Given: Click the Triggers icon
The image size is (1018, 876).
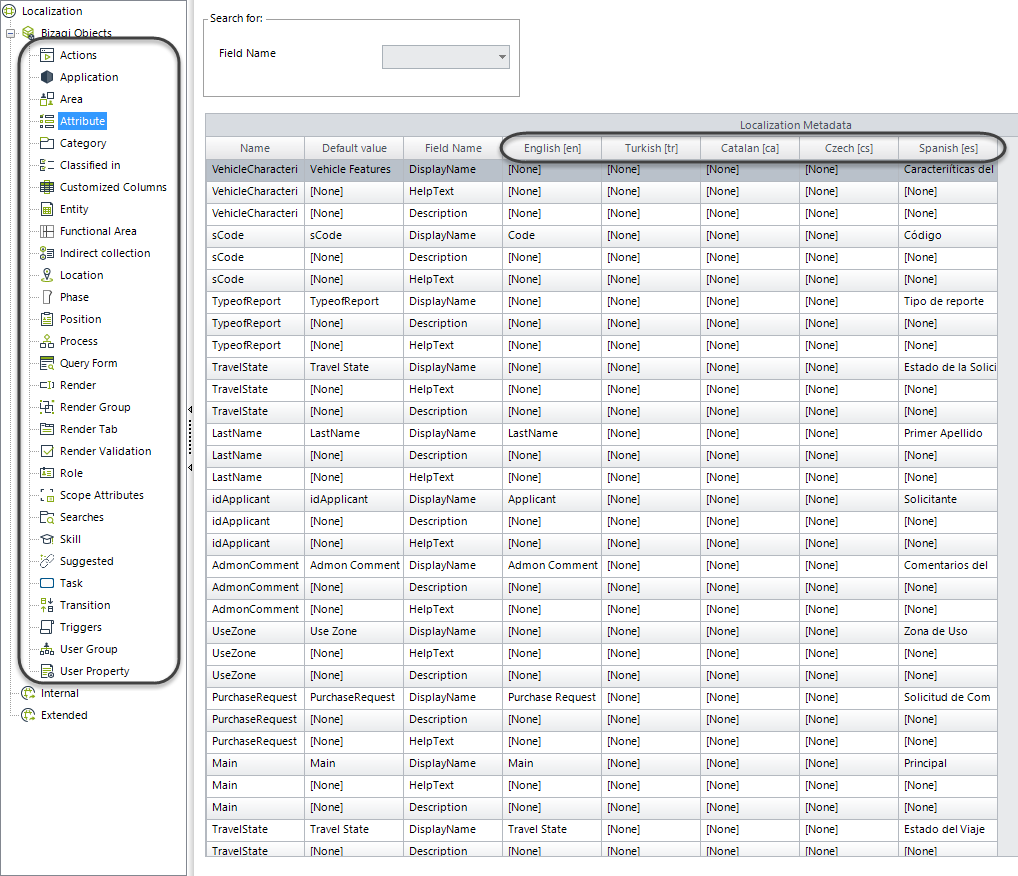Looking at the screenshot, I should 47,627.
